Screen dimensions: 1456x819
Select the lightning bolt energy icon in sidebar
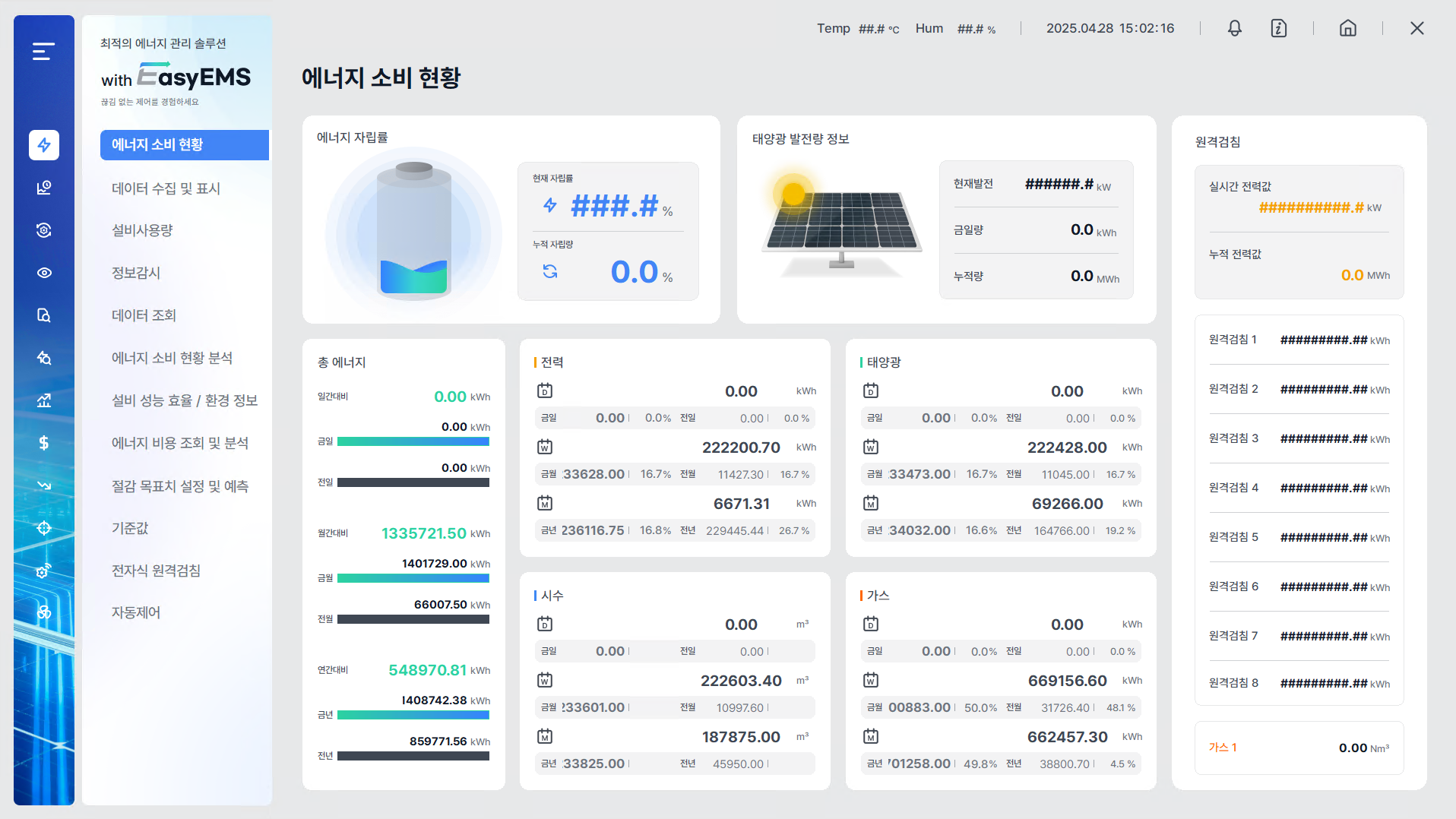44,145
